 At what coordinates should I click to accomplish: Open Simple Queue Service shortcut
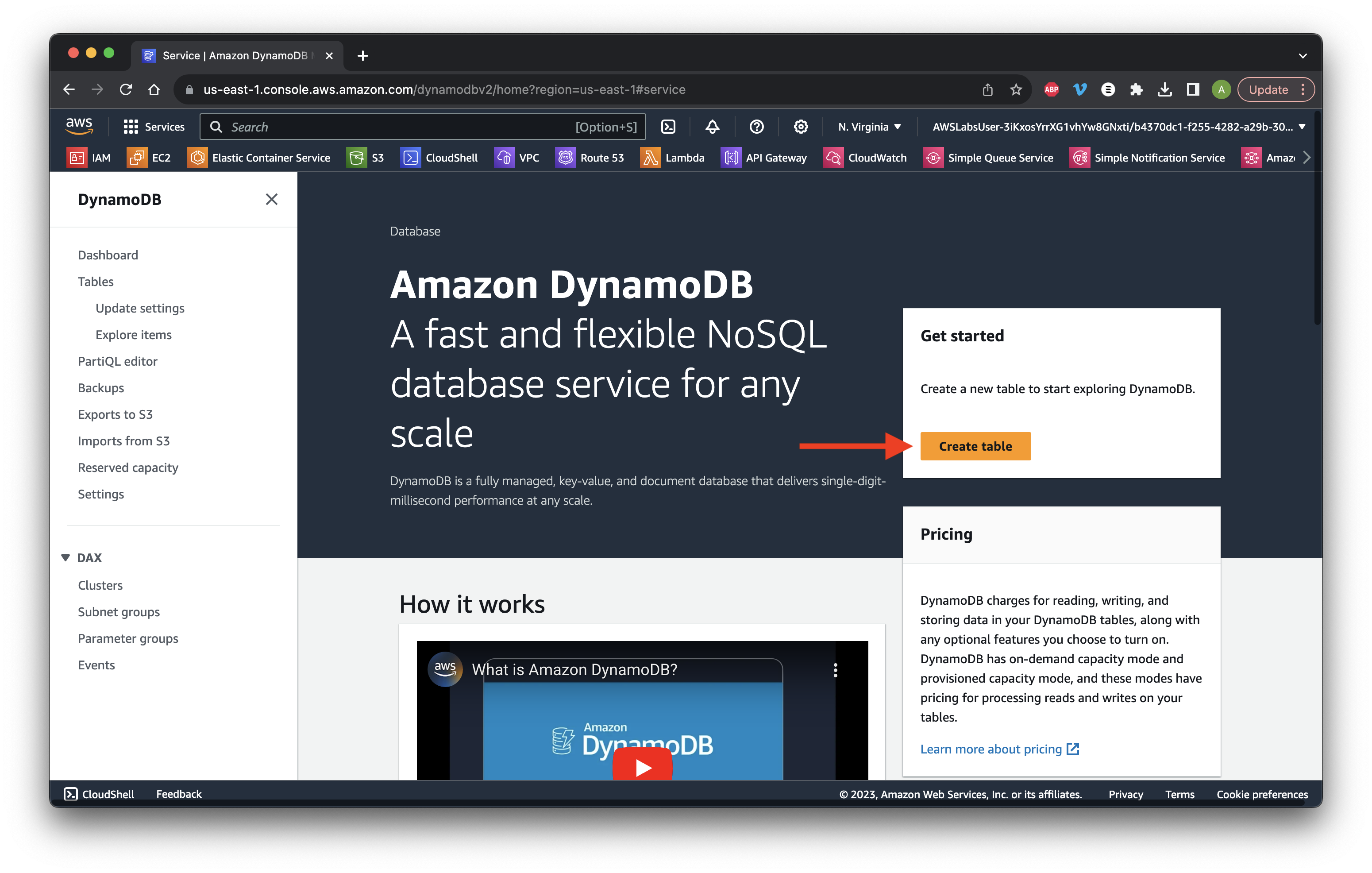[x=988, y=158]
